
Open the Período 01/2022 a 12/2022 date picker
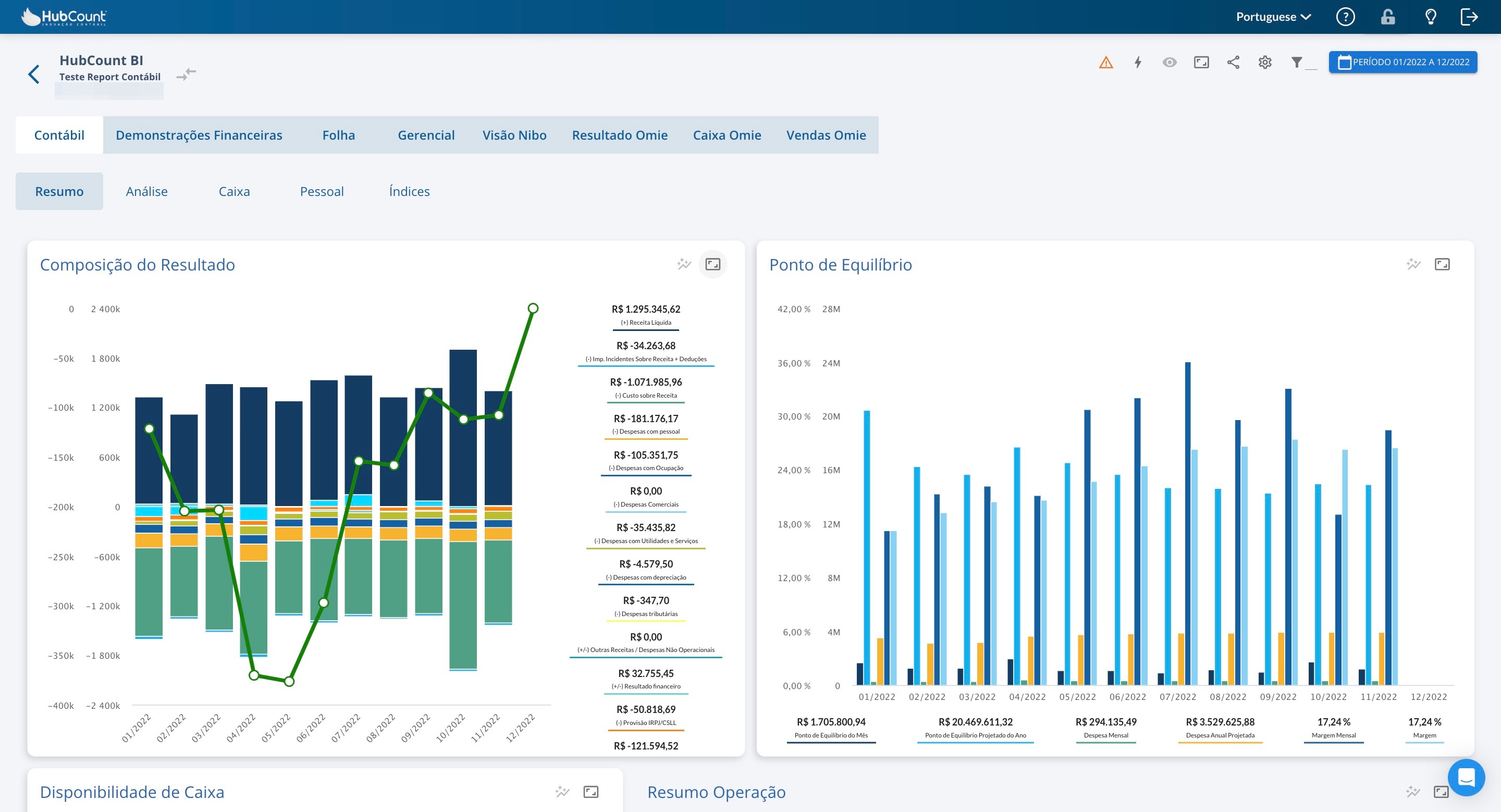click(1402, 63)
